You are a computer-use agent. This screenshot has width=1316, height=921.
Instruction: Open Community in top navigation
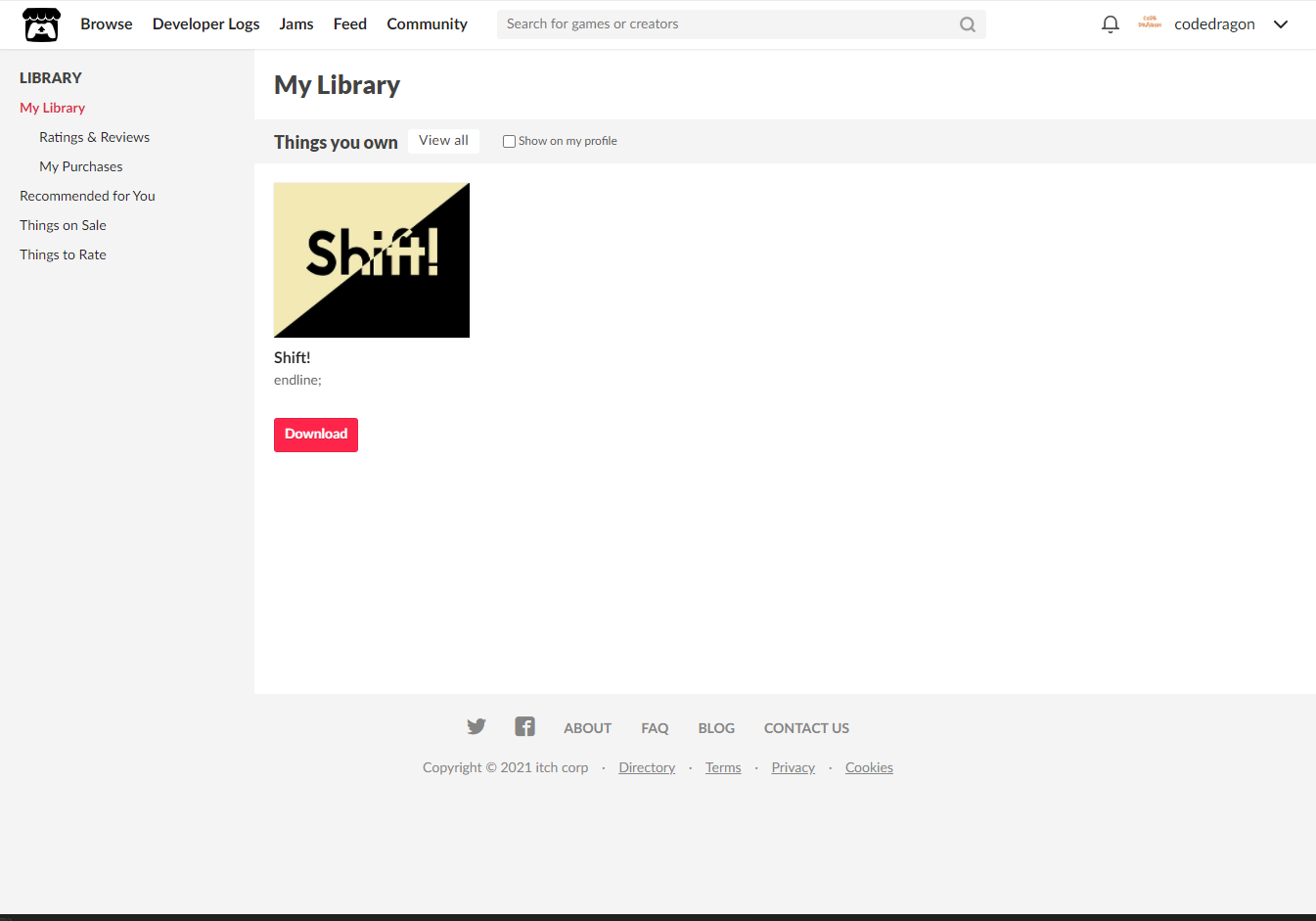pos(428,23)
